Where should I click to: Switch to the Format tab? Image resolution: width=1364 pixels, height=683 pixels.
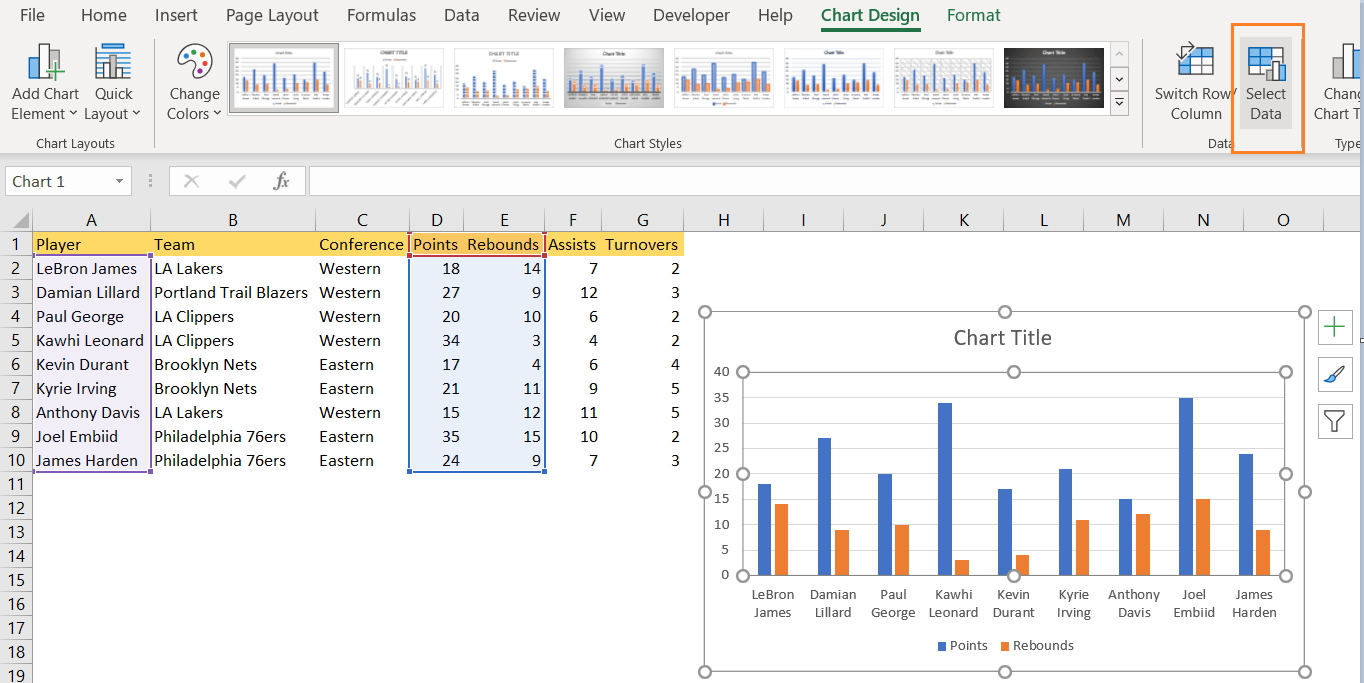[x=973, y=15]
